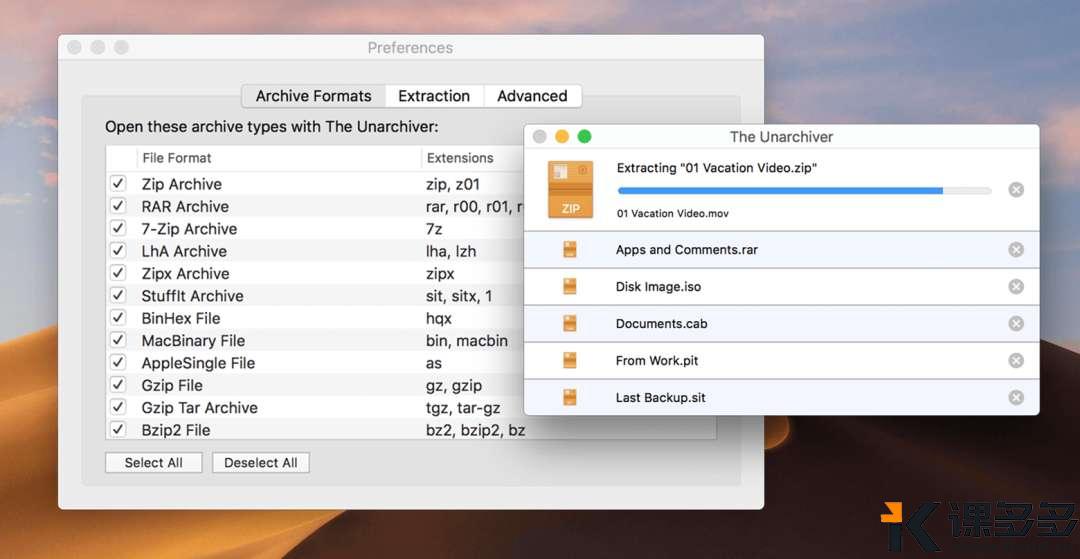Disable Gzip Tar Archive association
The height and width of the screenshot is (559, 1080).
pyautogui.click(x=118, y=408)
